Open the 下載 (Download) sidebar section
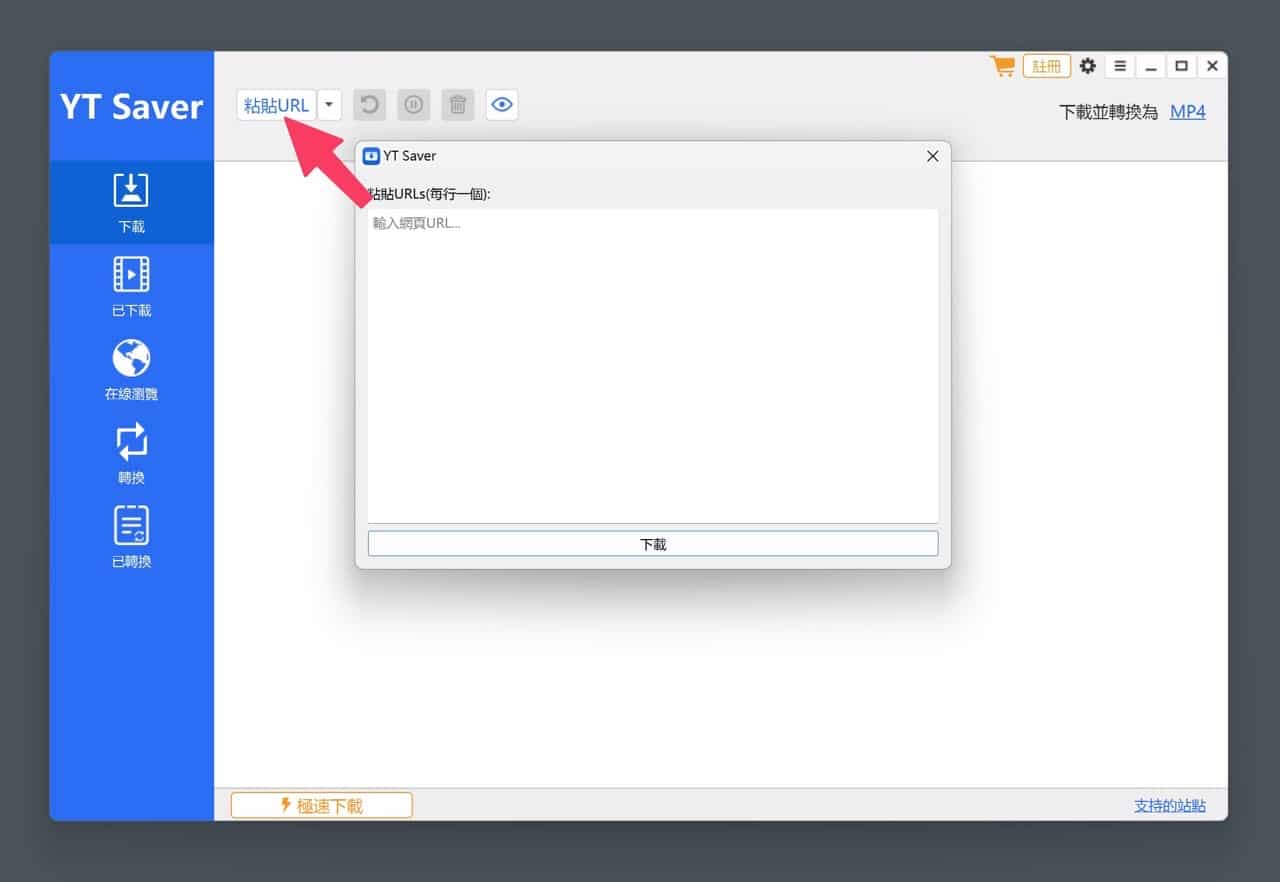This screenshot has width=1280, height=882. click(131, 203)
